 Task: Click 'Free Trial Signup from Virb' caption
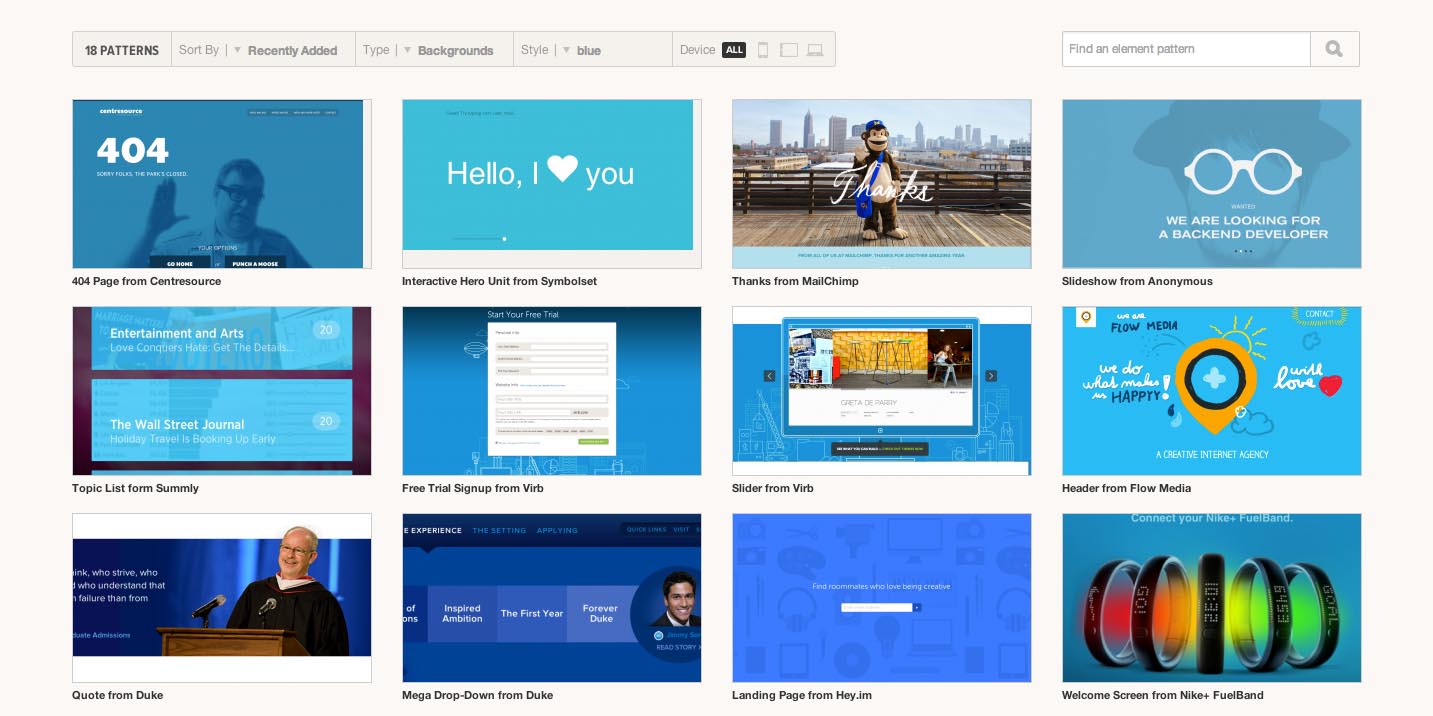(x=473, y=488)
